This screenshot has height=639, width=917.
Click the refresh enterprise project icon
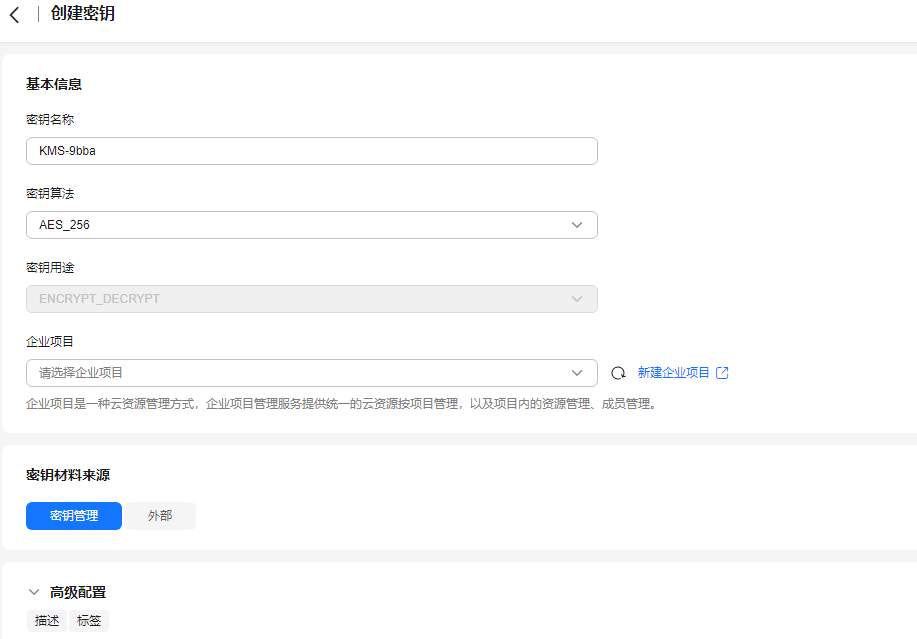coord(618,373)
